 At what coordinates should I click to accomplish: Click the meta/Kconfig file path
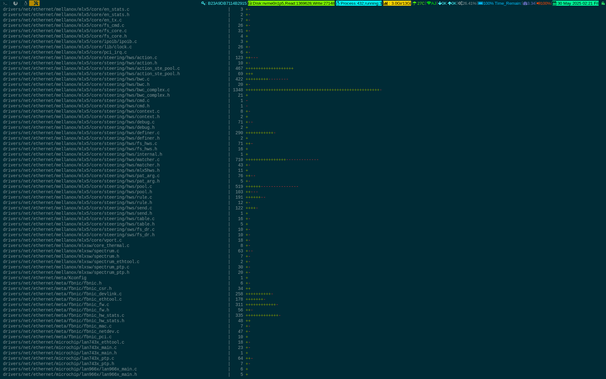pos(44,278)
